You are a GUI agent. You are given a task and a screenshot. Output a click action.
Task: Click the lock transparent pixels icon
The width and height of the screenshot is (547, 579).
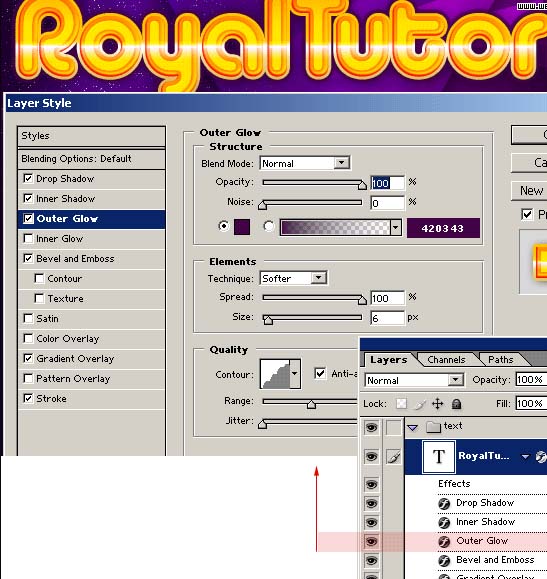[401, 404]
